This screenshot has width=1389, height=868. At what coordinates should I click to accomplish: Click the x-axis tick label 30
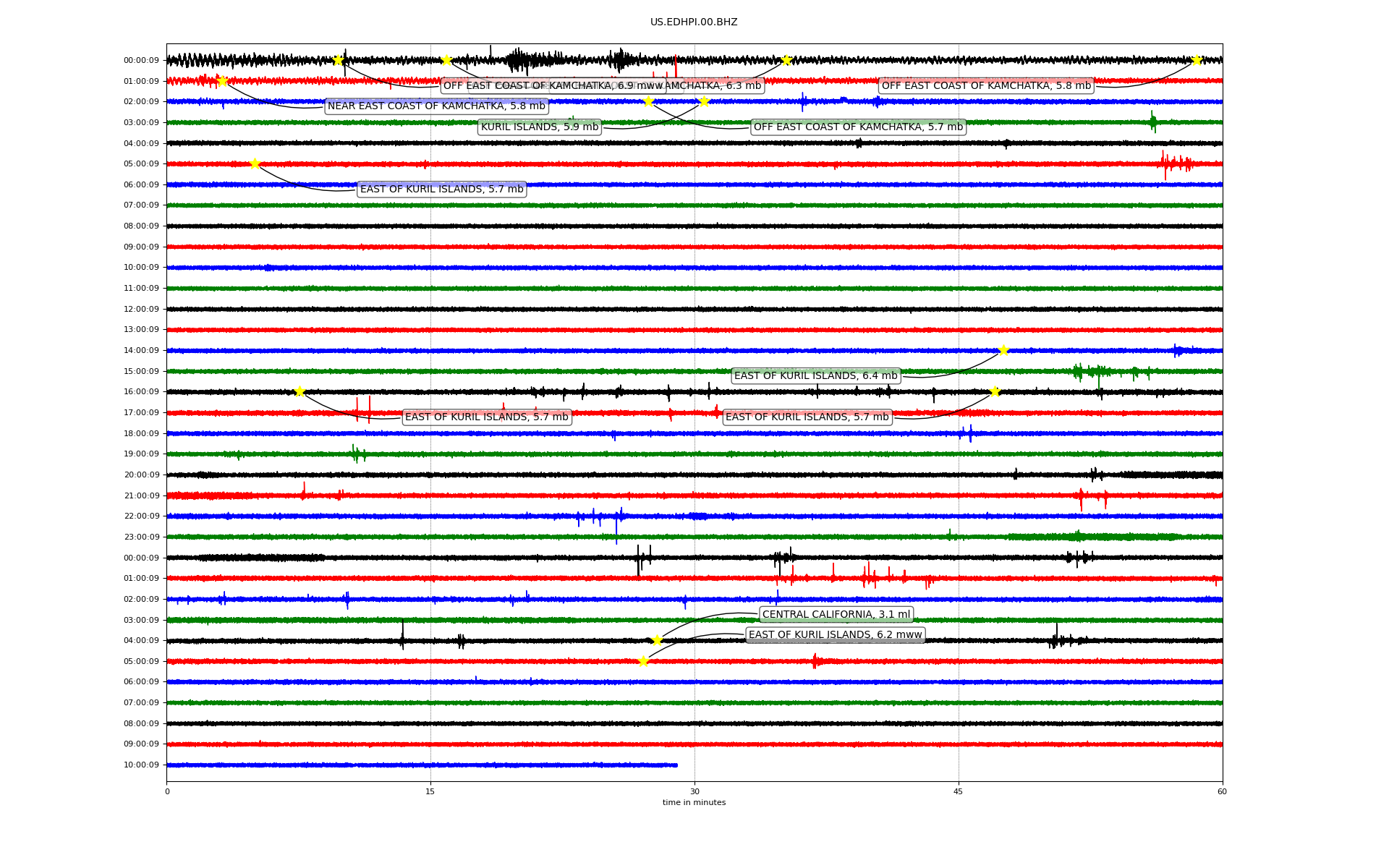tap(694, 791)
